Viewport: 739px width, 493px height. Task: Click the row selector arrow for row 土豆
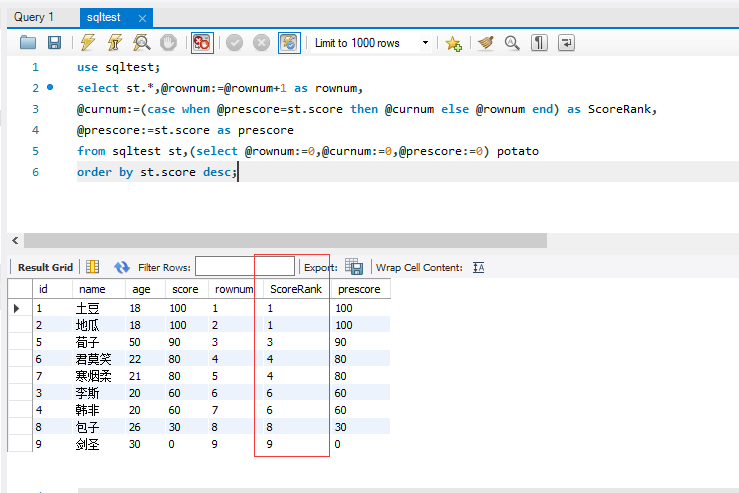[x=16, y=308]
